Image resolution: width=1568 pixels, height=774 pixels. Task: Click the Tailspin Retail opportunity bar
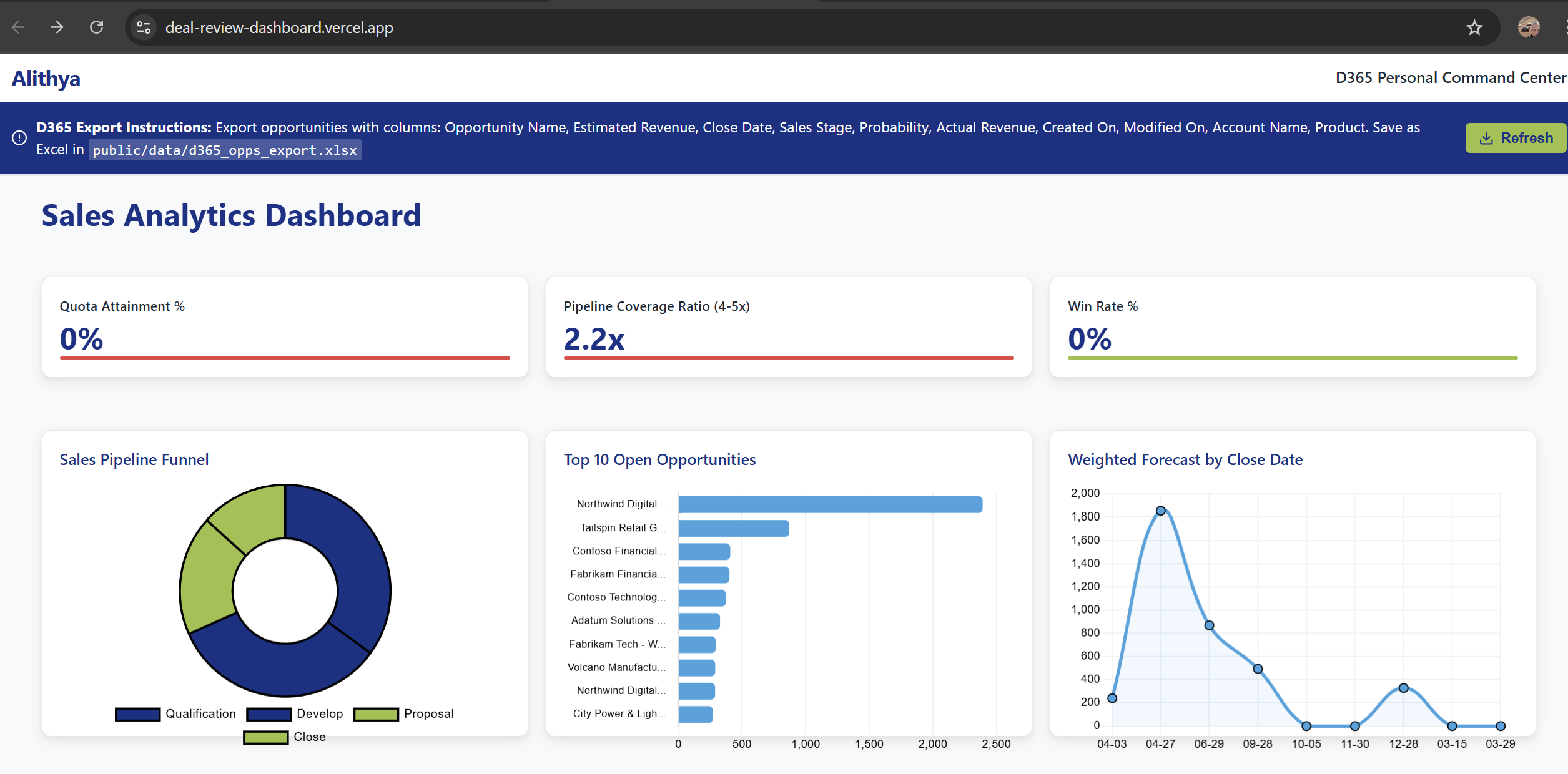point(733,528)
